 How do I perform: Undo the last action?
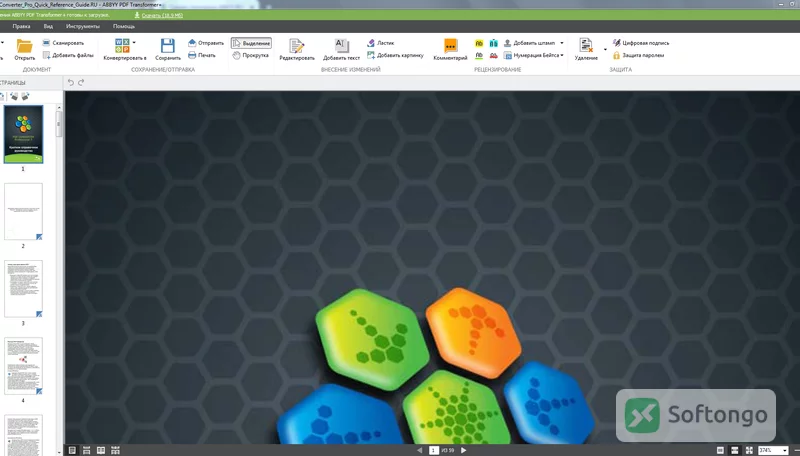coord(71,82)
